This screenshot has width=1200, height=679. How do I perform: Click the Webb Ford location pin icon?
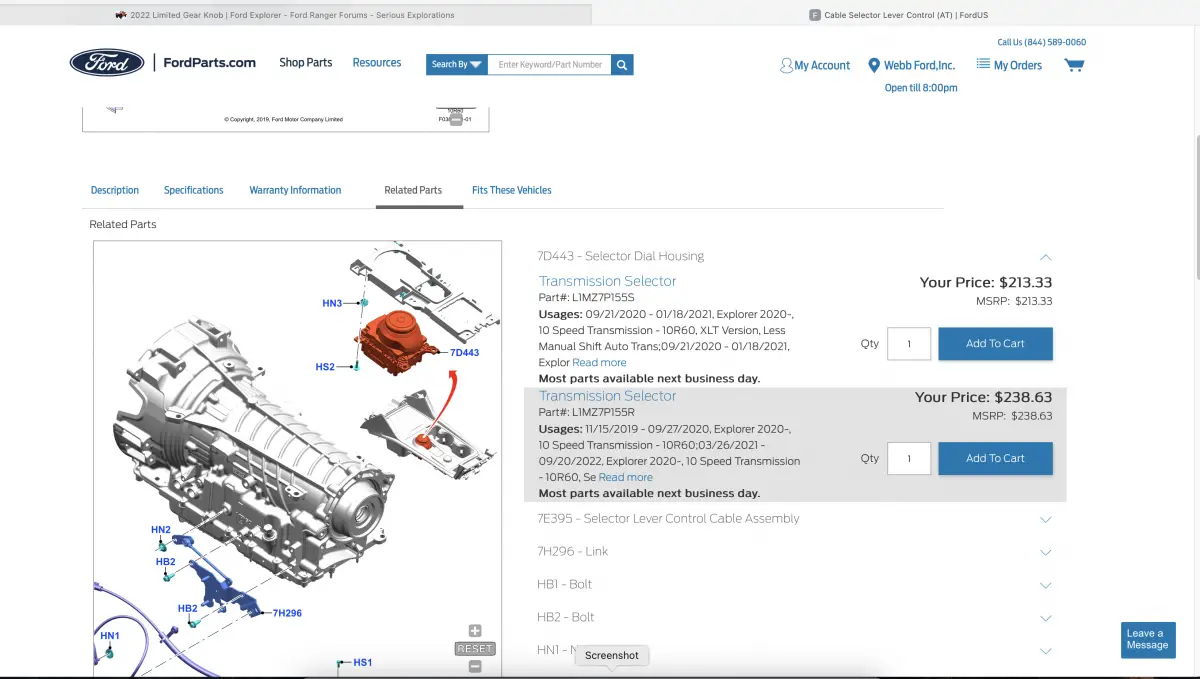874,65
